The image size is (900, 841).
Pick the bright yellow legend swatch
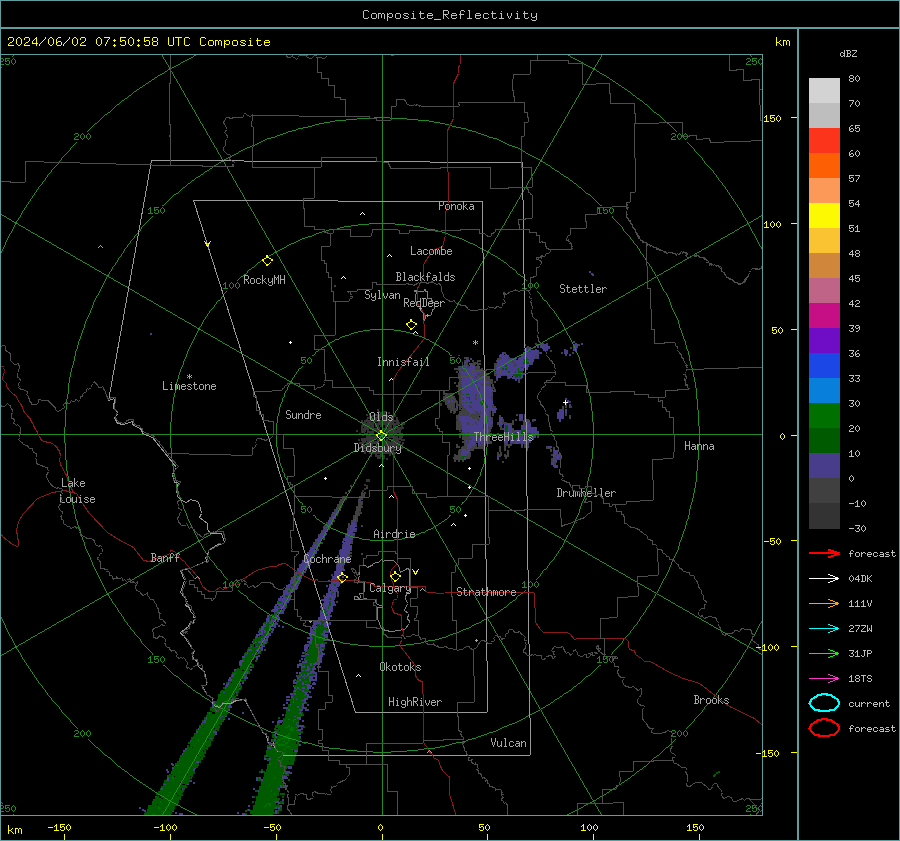(824, 215)
